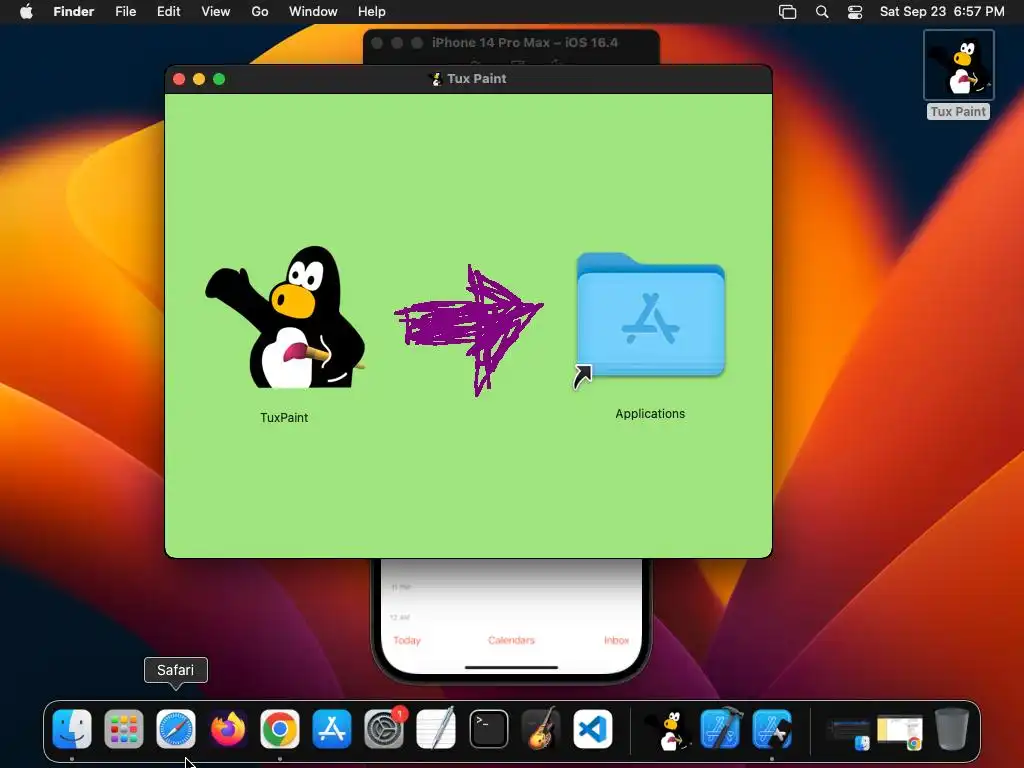The image size is (1024, 768).
Task: Restore the minimized Finder window in dock
Action: tap(848, 733)
